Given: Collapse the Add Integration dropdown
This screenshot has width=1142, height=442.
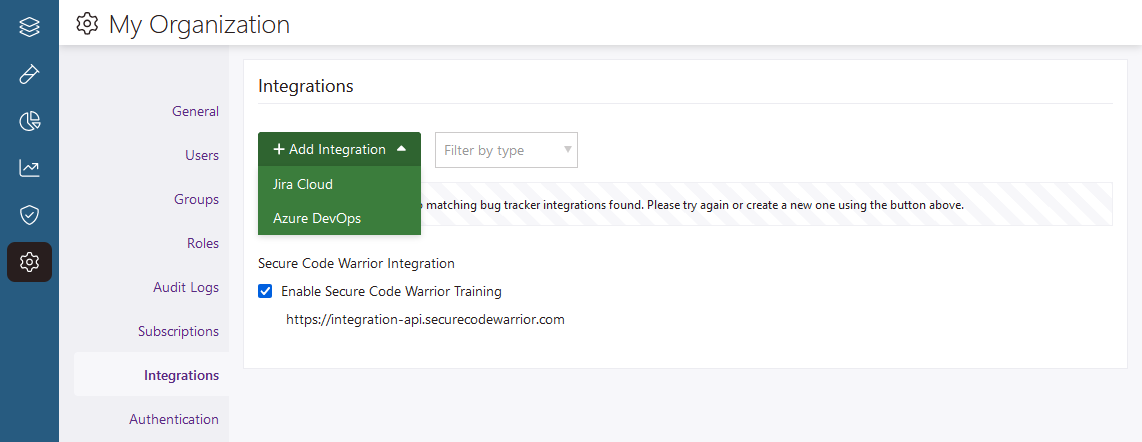Looking at the screenshot, I should pos(339,149).
